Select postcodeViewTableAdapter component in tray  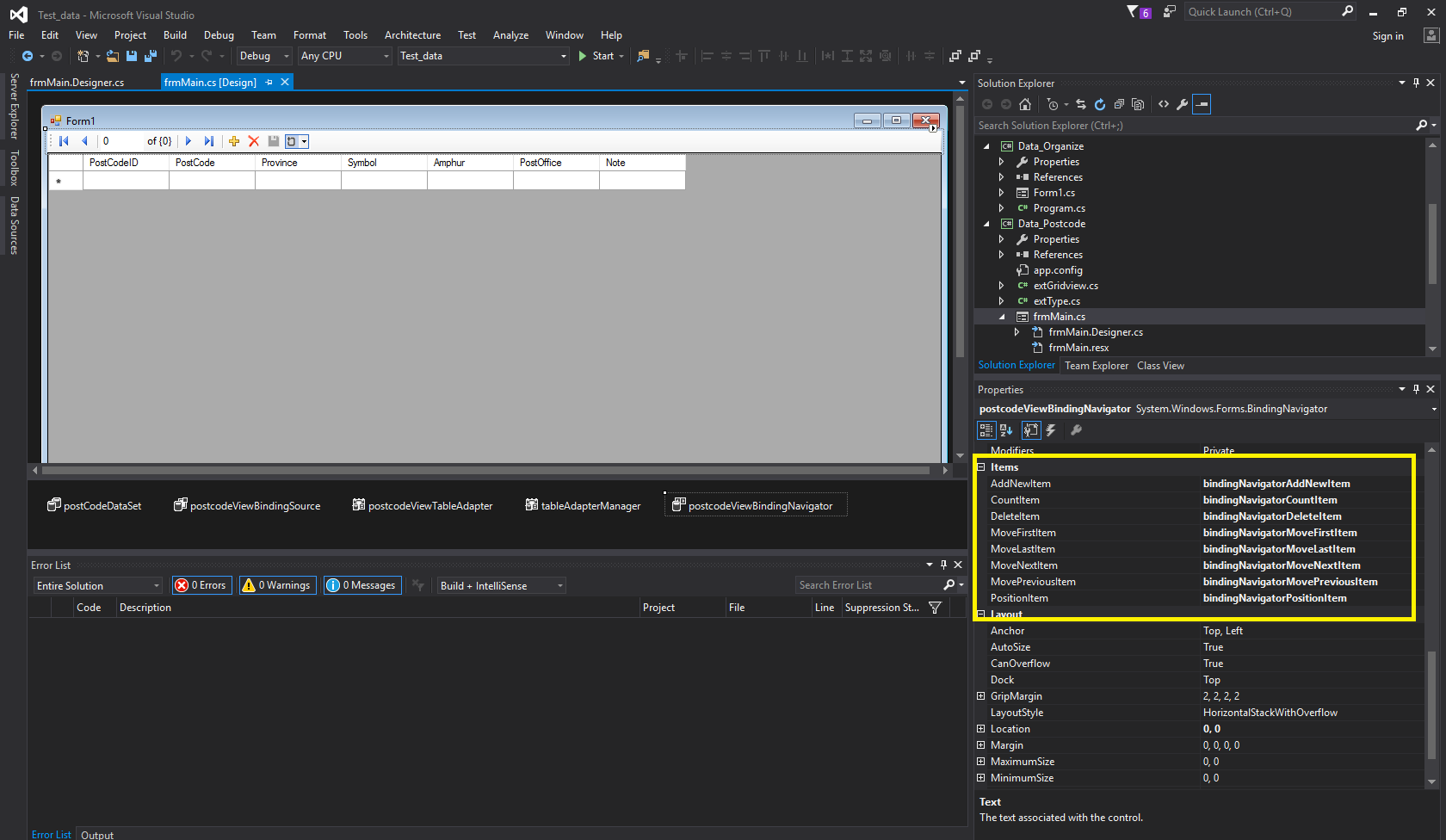[423, 506]
